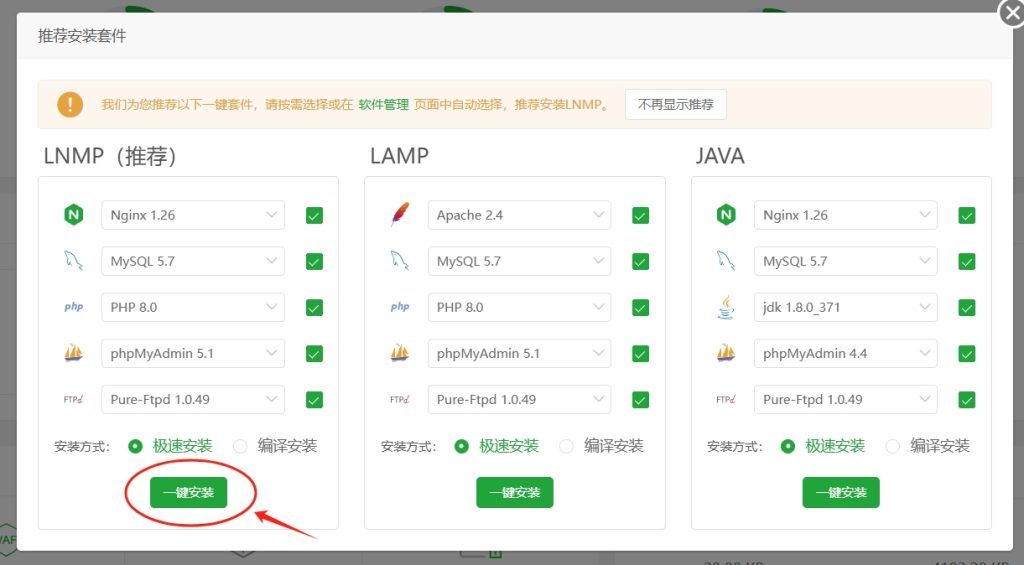Viewport: 1024px width, 565px height.
Task: Uncheck PHP 8.0 in LNMP column
Action: pos(314,308)
